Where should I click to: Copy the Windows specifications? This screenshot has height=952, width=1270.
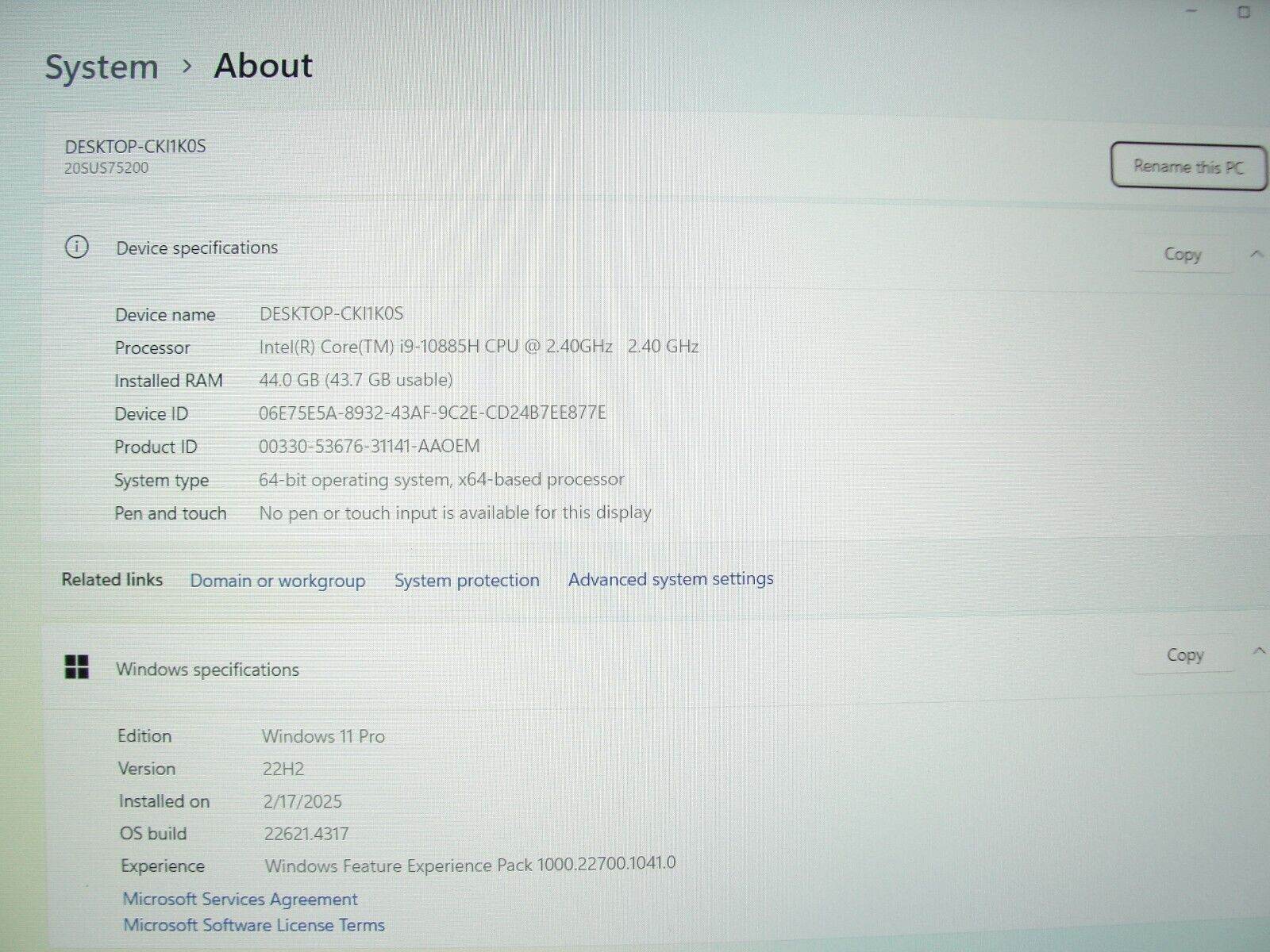coord(1184,655)
